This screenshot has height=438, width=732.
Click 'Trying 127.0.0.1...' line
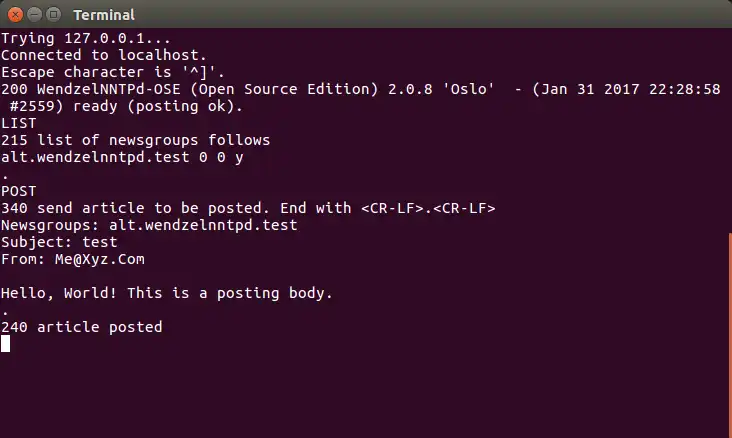pos(86,38)
